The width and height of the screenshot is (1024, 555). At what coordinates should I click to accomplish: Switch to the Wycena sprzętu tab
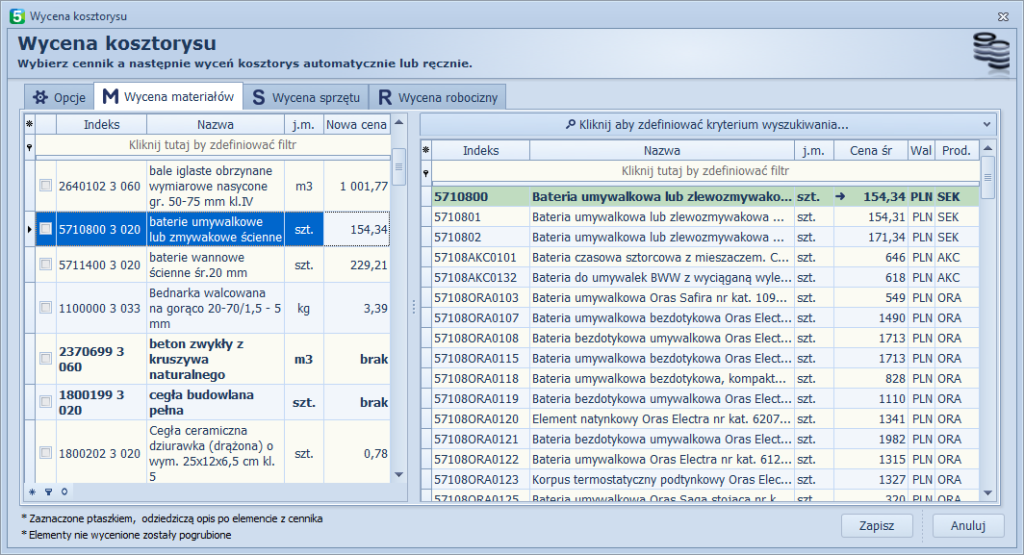point(304,97)
